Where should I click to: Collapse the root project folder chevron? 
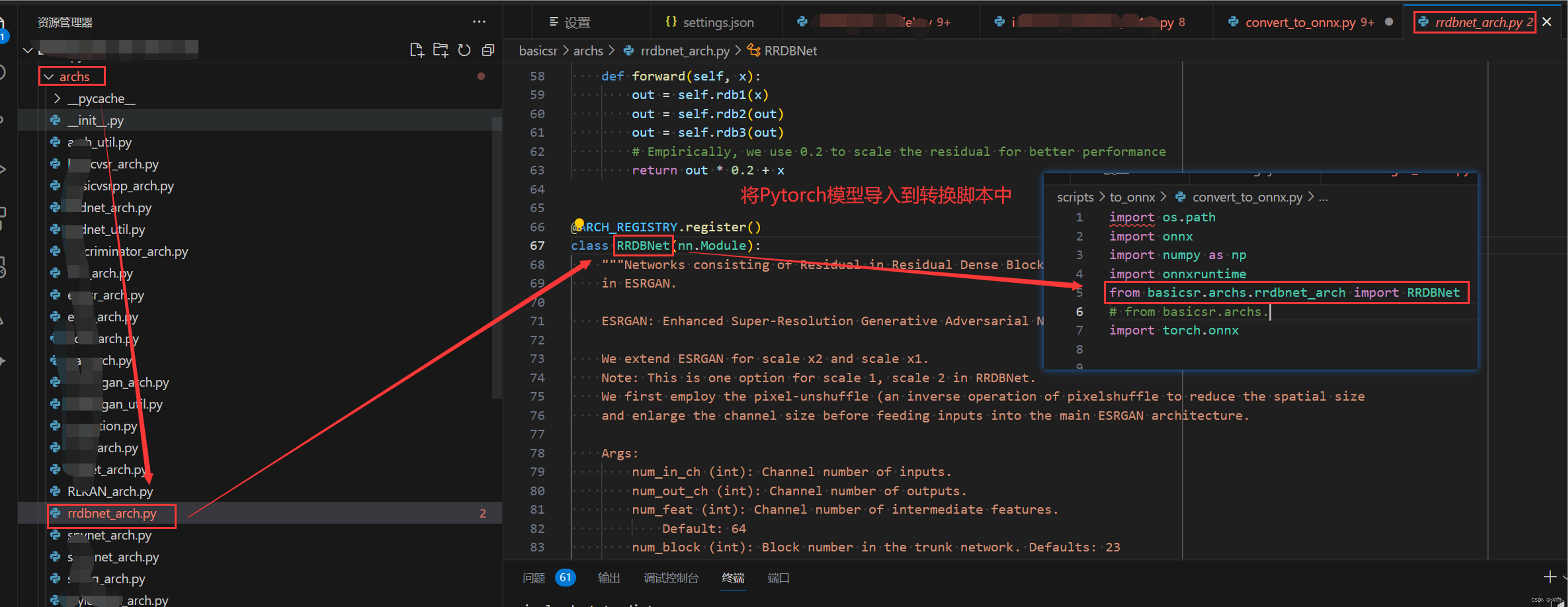pos(28,50)
